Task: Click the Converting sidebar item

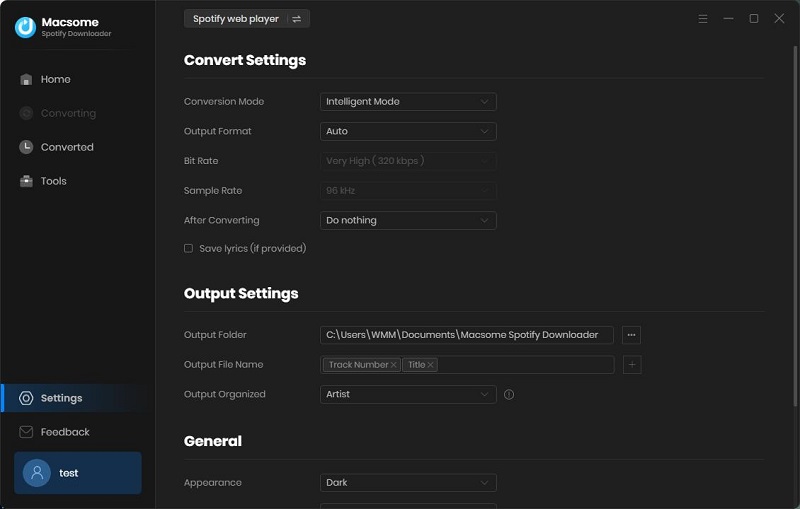Action: coord(68,113)
